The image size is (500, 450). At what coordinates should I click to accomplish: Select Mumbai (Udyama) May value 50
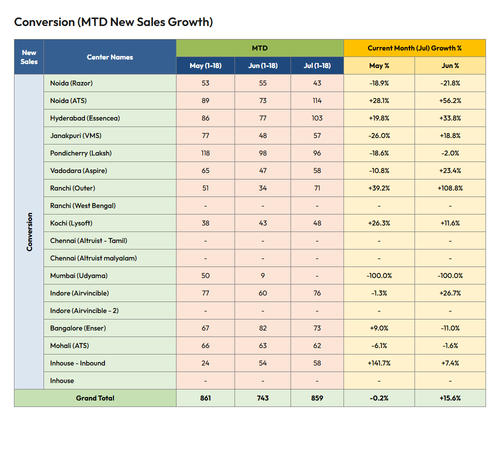pos(206,276)
